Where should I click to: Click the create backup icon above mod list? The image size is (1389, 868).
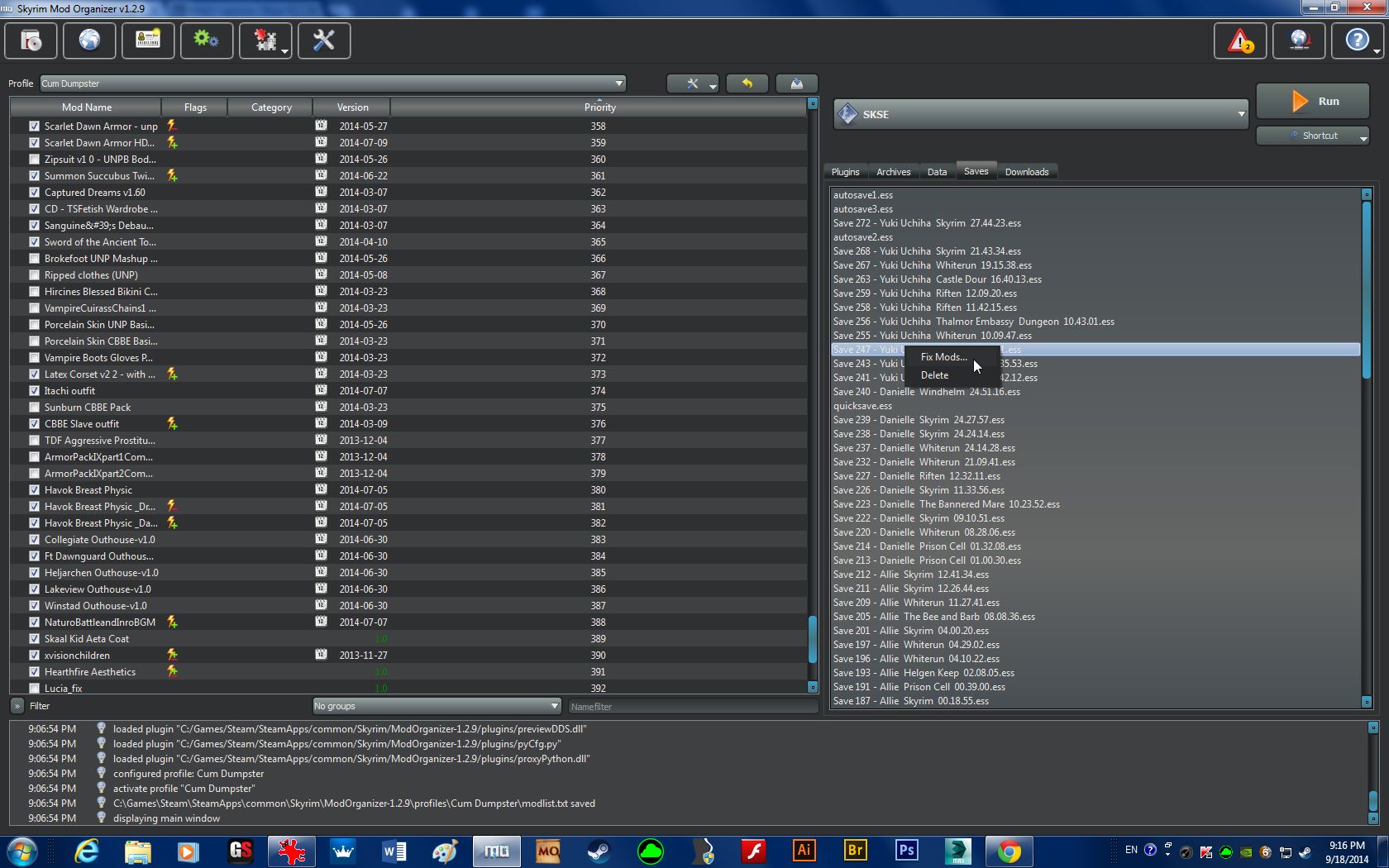coord(796,83)
